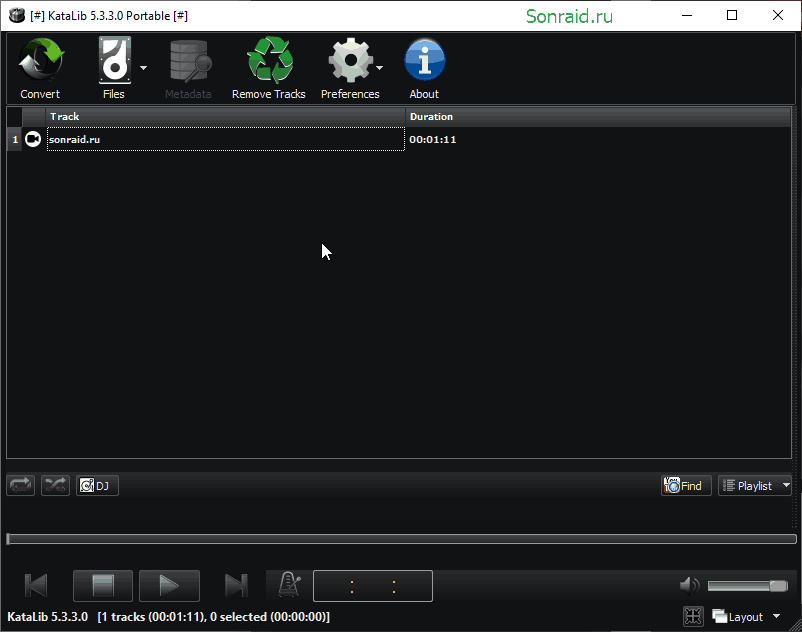Click the status bar track count text
Image resolution: width=802 pixels, height=632 pixels.
tap(214, 617)
